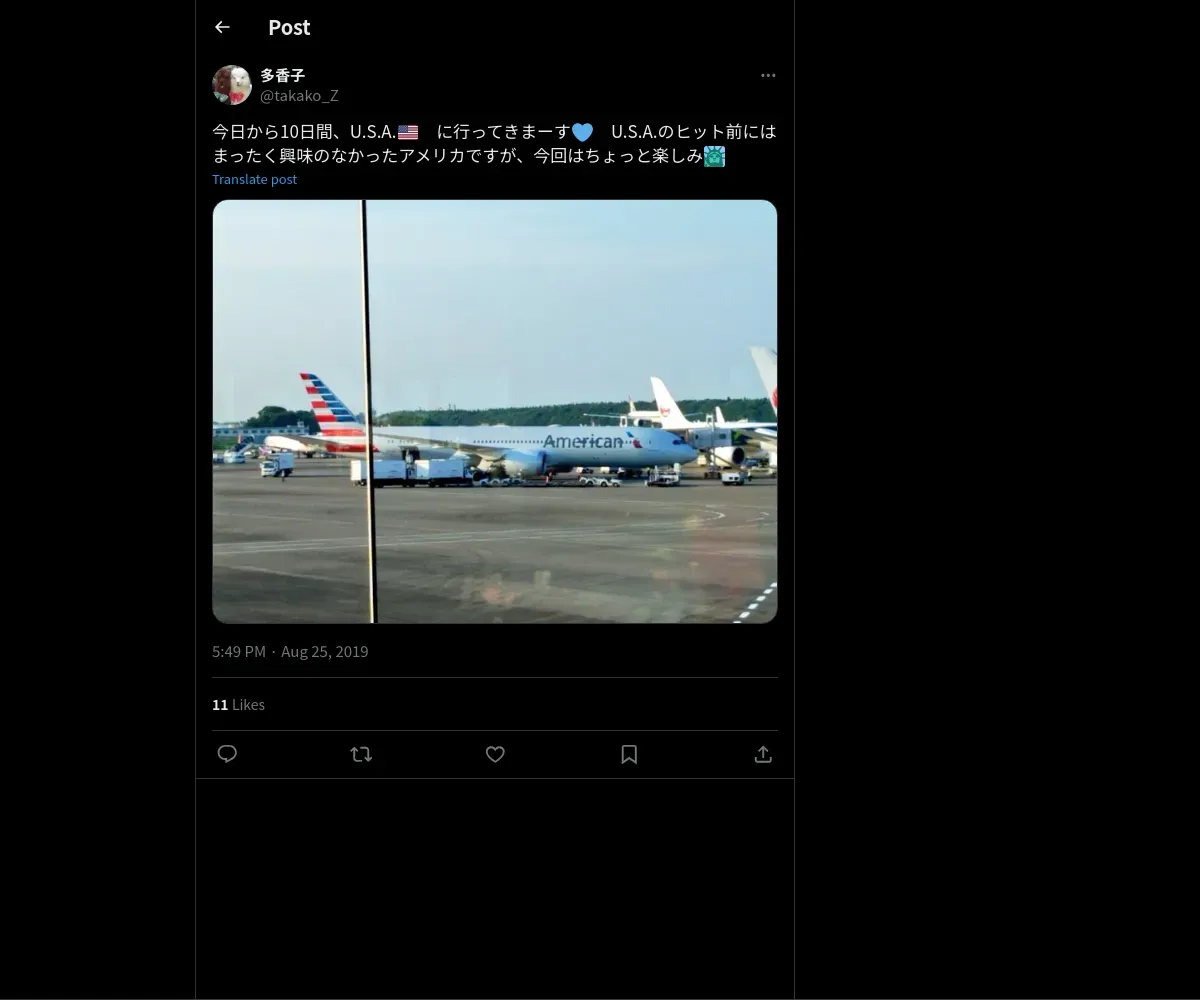Click the Reply speech bubble icon
1200x1000 pixels.
pos(227,754)
